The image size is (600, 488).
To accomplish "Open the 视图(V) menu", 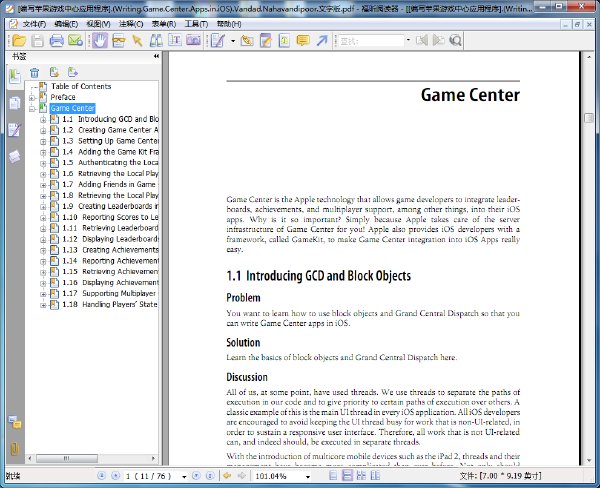I will [98, 24].
